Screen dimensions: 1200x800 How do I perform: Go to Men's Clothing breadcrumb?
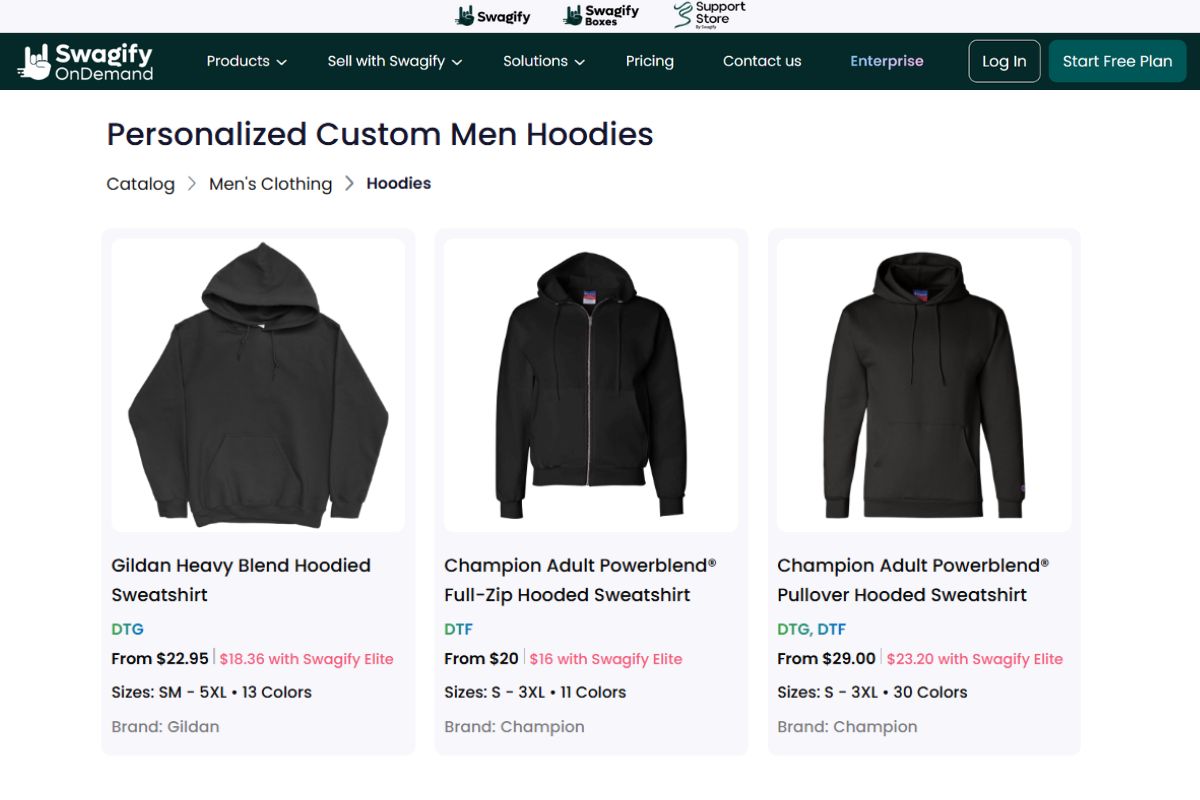270,184
